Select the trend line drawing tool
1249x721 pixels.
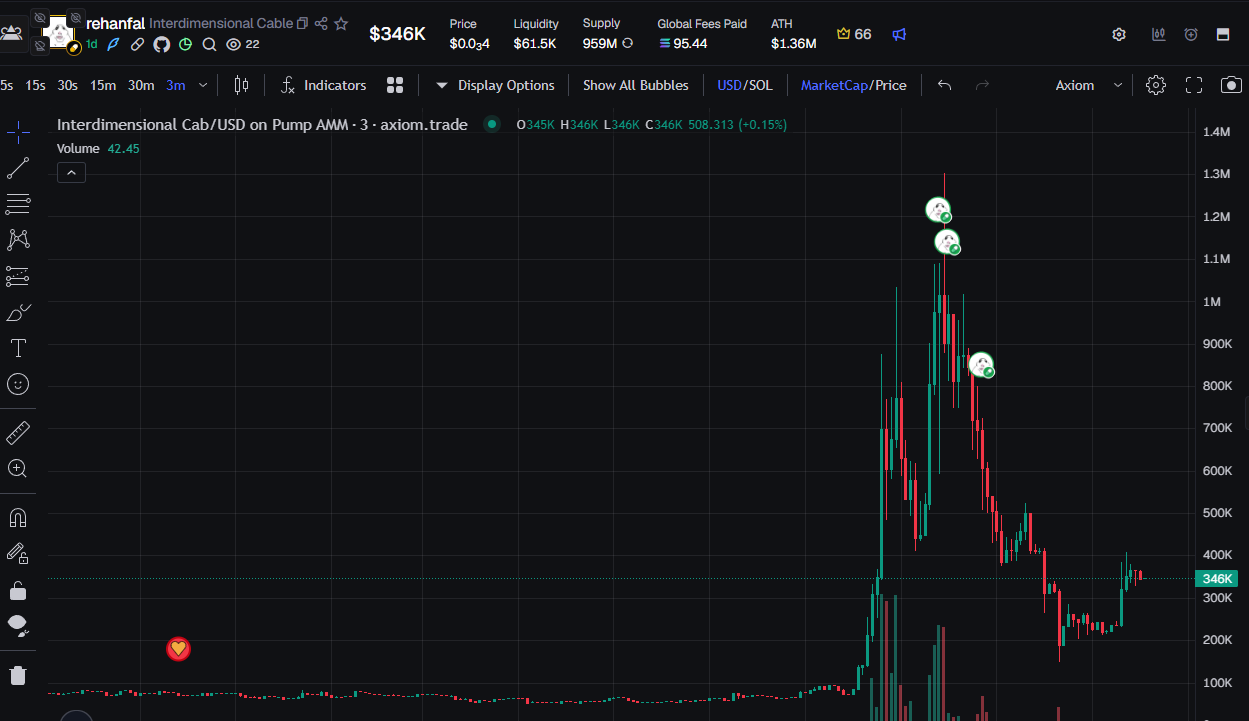pyautogui.click(x=18, y=167)
